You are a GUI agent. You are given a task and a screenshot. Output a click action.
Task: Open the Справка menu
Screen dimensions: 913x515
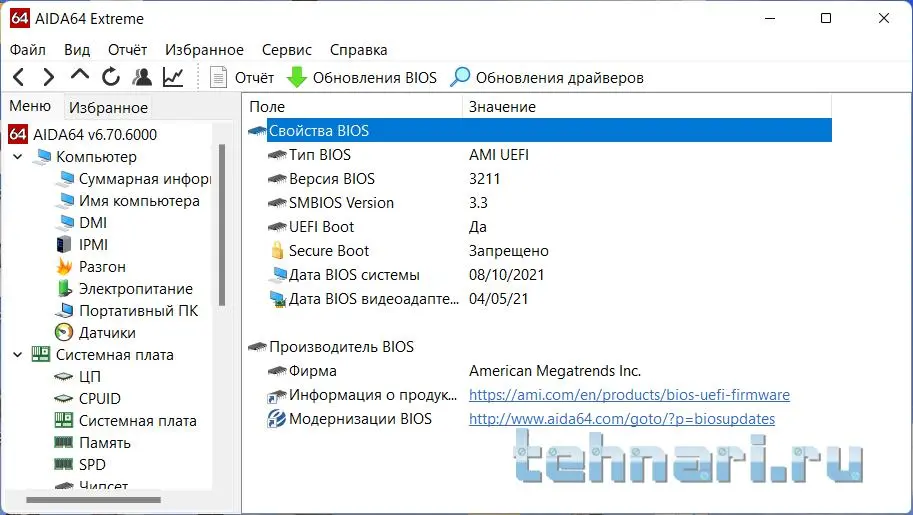(359, 50)
